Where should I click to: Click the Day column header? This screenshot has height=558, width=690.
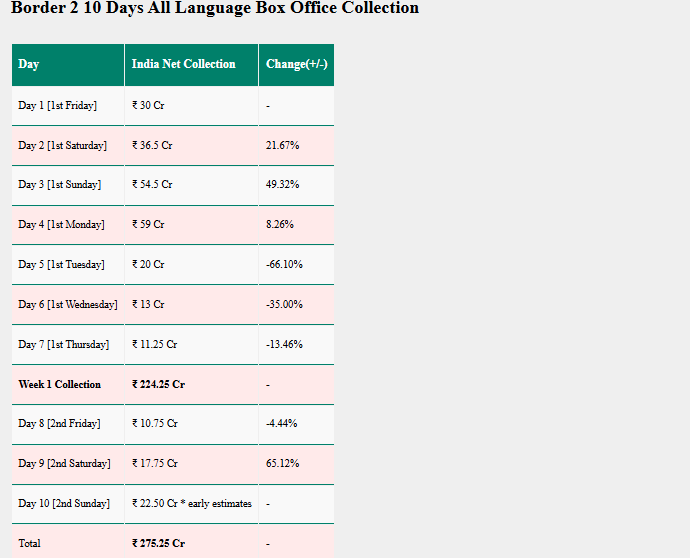point(29,64)
